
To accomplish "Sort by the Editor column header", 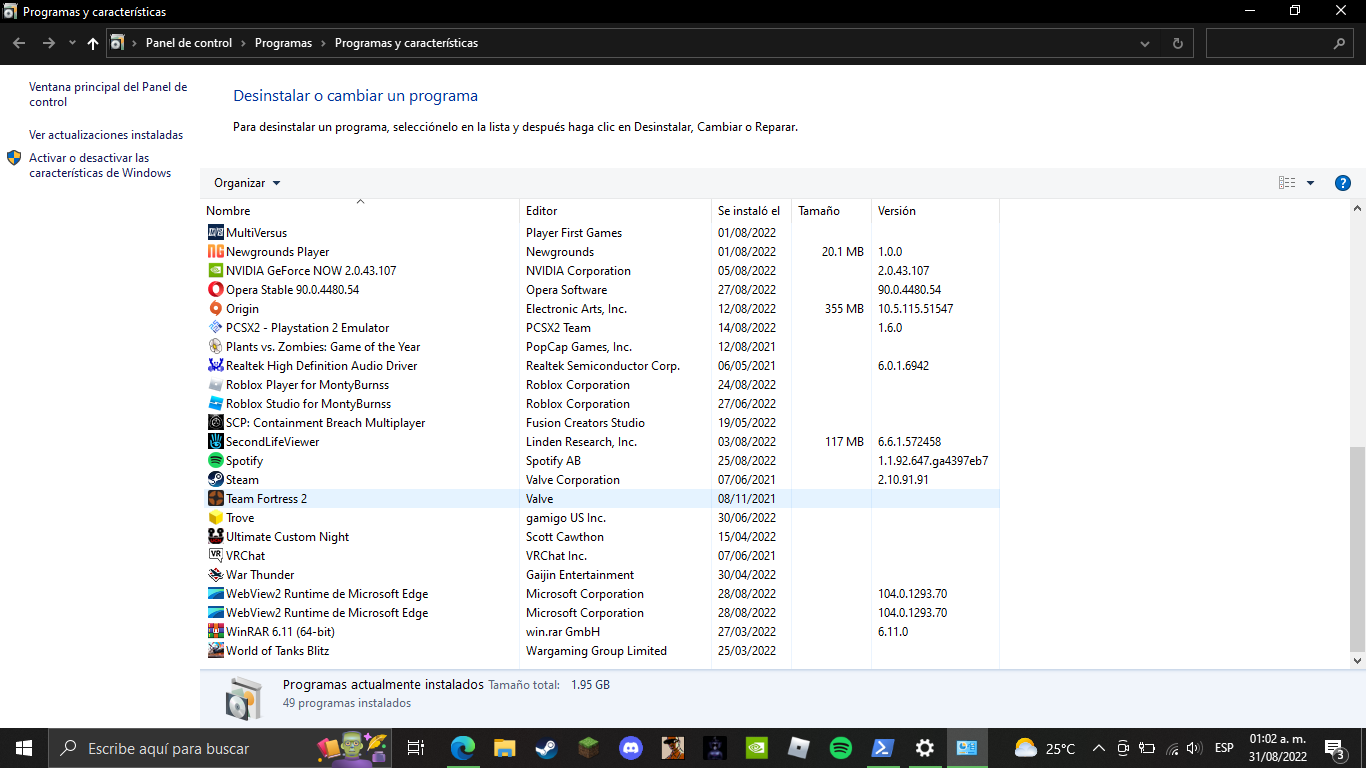I will click(616, 211).
